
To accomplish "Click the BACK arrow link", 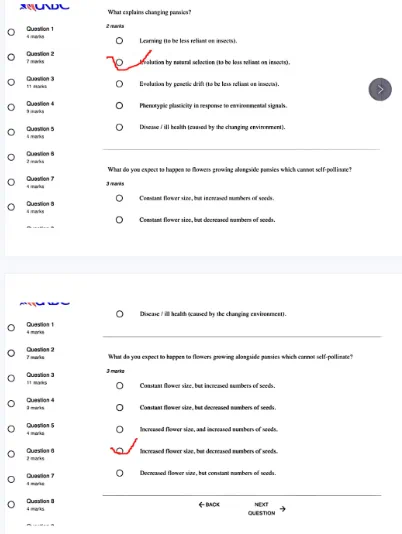I will (x=209, y=504).
